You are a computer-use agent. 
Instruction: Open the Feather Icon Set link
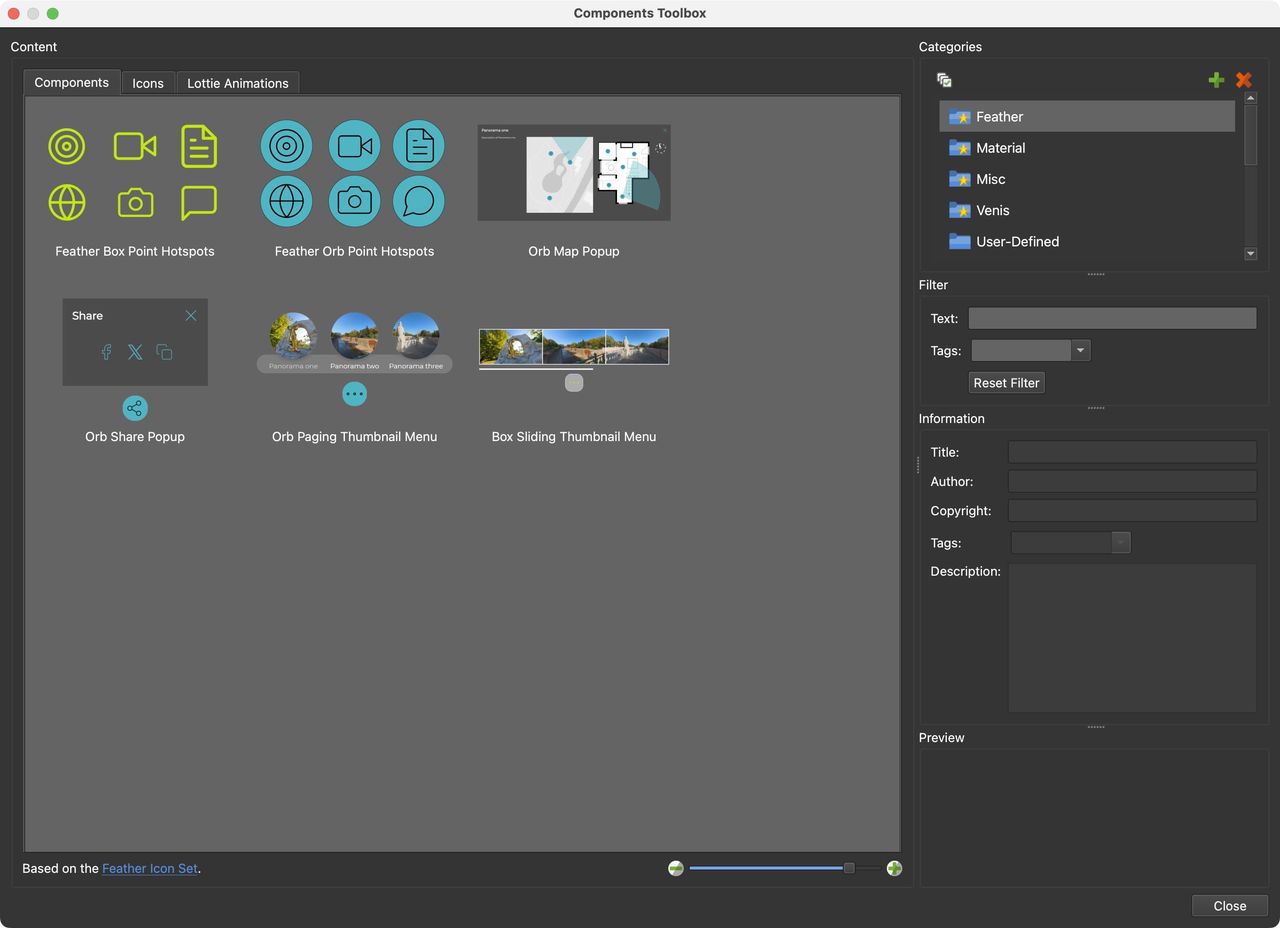[x=150, y=868]
